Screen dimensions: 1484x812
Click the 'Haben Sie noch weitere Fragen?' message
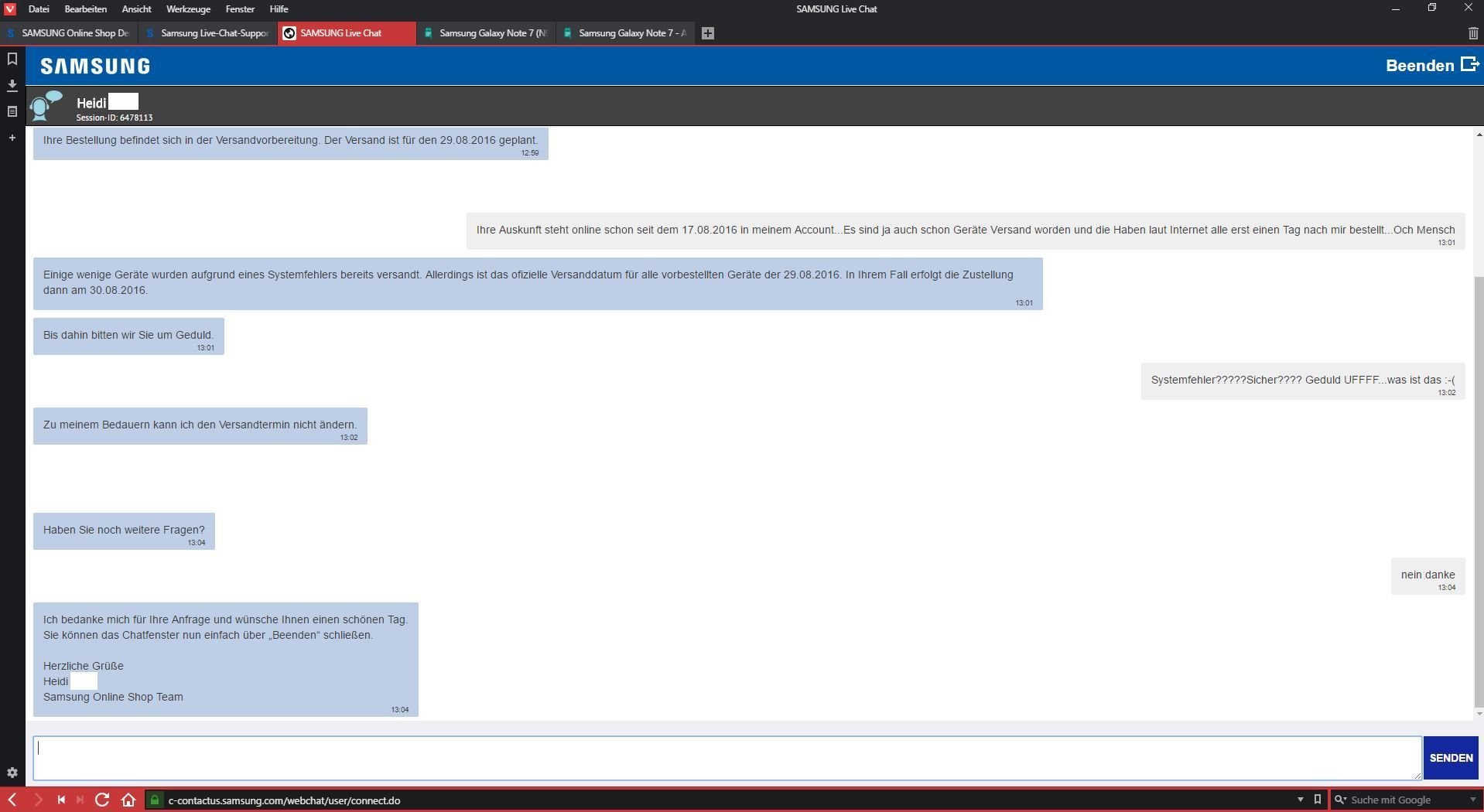[x=124, y=531]
